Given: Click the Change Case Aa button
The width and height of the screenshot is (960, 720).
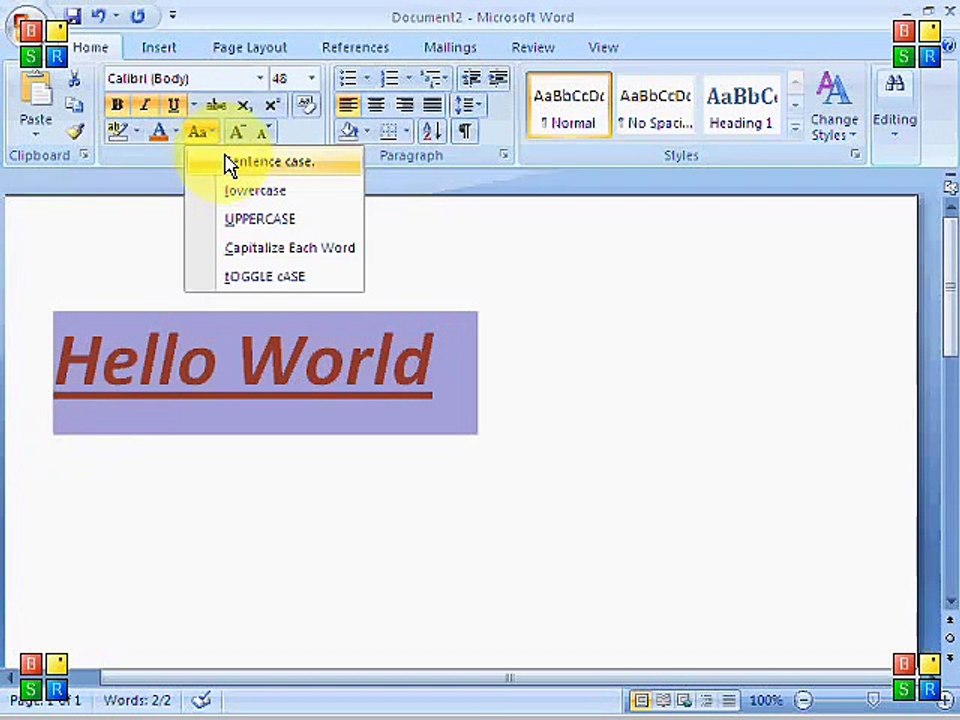Looking at the screenshot, I should coord(201,132).
